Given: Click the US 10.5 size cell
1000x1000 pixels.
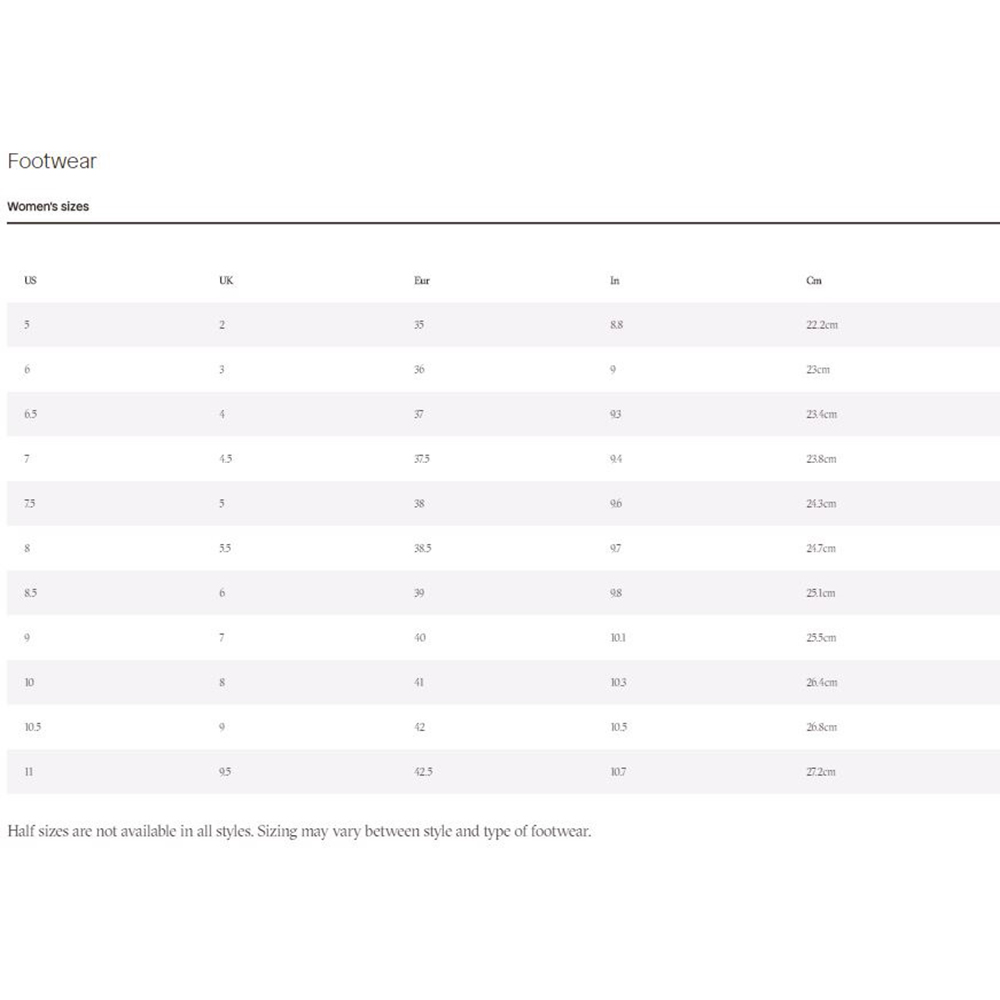Looking at the screenshot, I should tap(33, 726).
